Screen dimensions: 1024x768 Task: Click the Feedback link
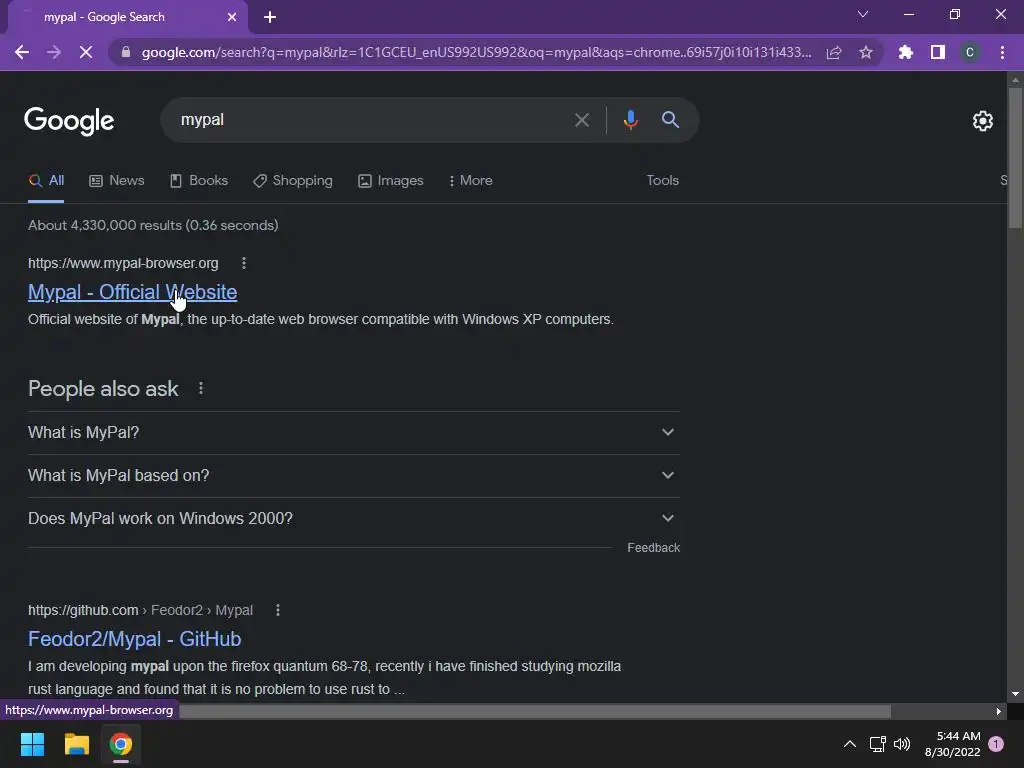click(x=653, y=548)
